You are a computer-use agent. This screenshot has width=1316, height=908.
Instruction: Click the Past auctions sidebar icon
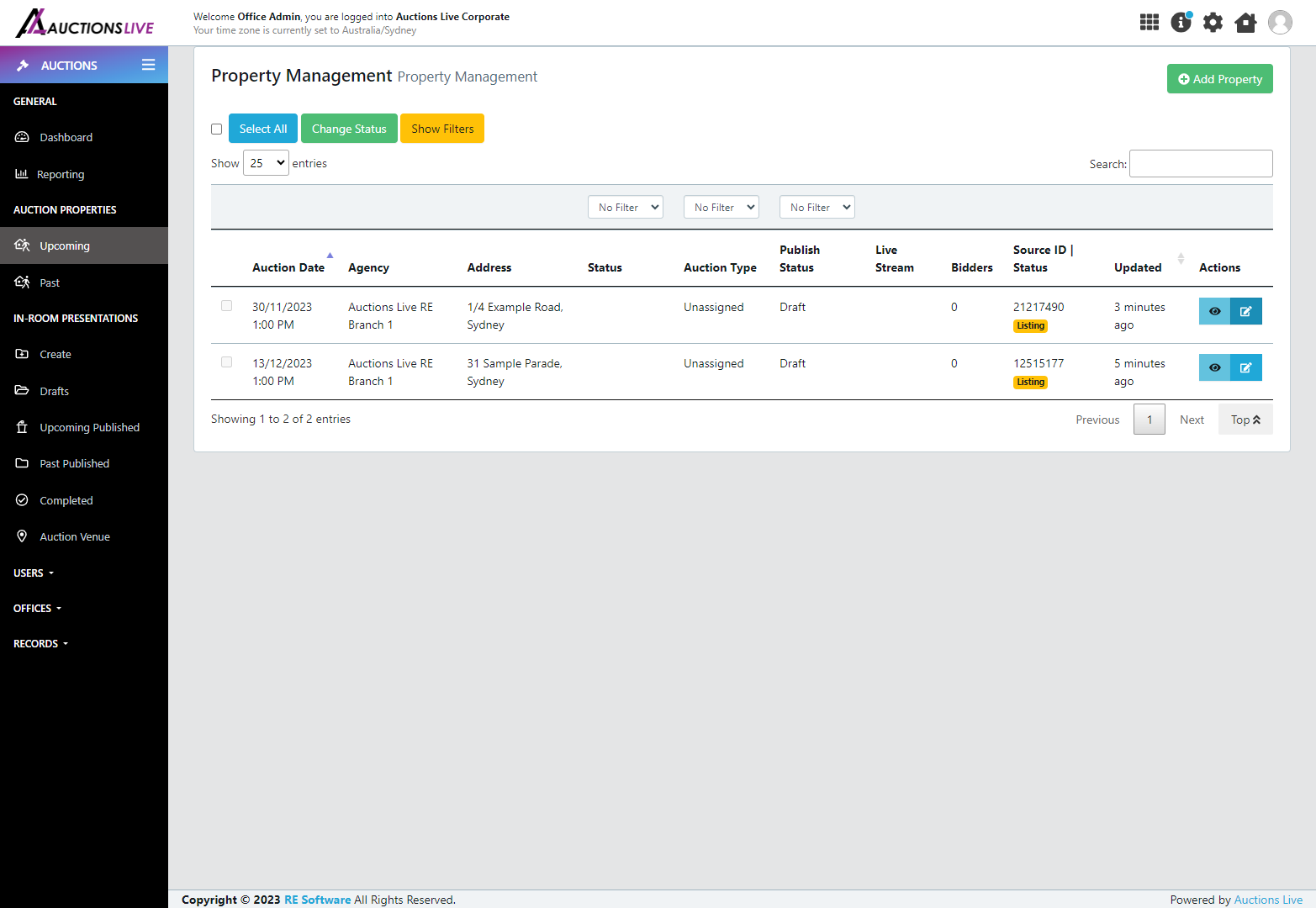click(22, 282)
